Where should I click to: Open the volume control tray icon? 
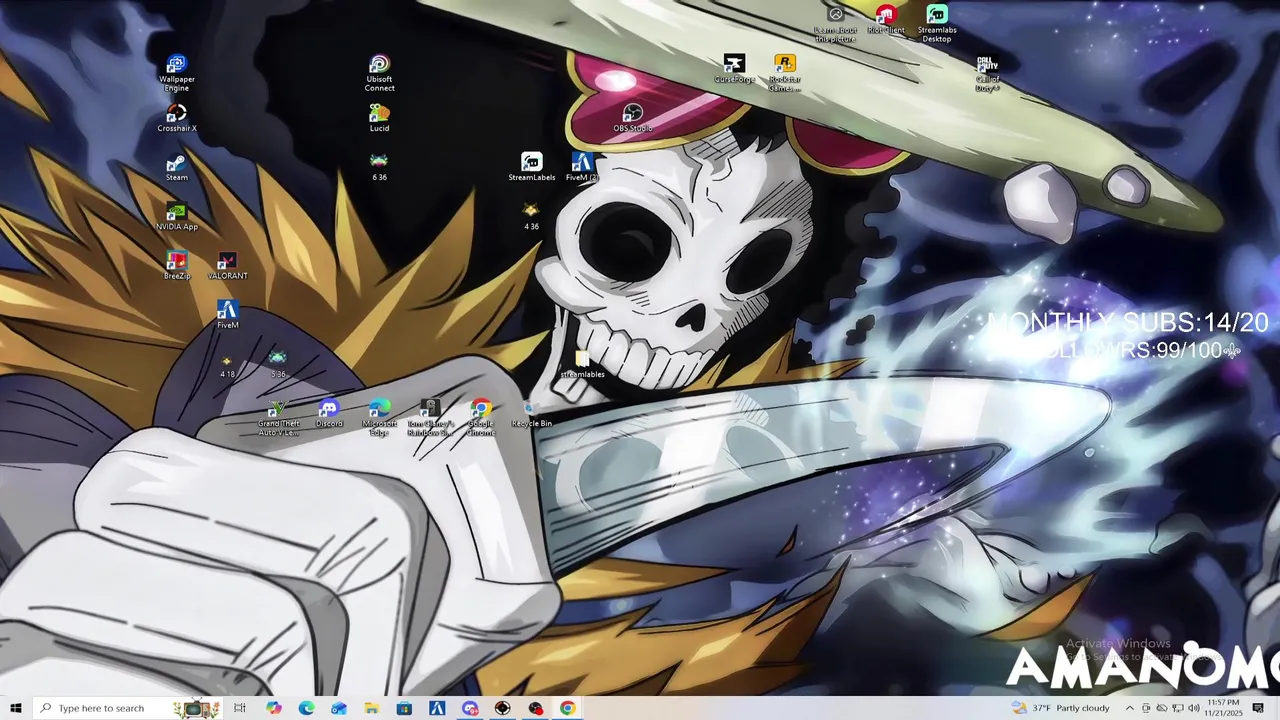tap(1194, 708)
